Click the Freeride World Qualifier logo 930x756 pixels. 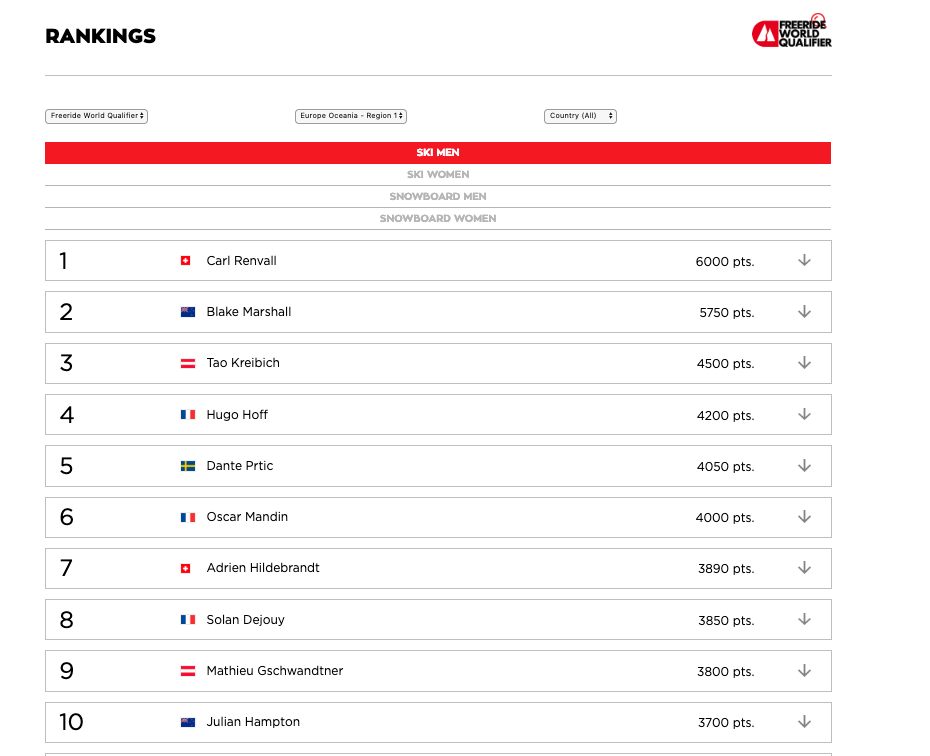click(791, 31)
